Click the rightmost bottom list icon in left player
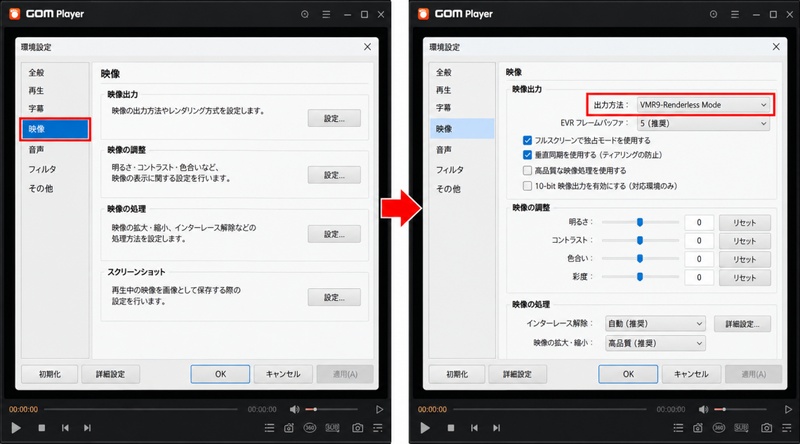This screenshot has width=800, height=444. tap(378, 428)
